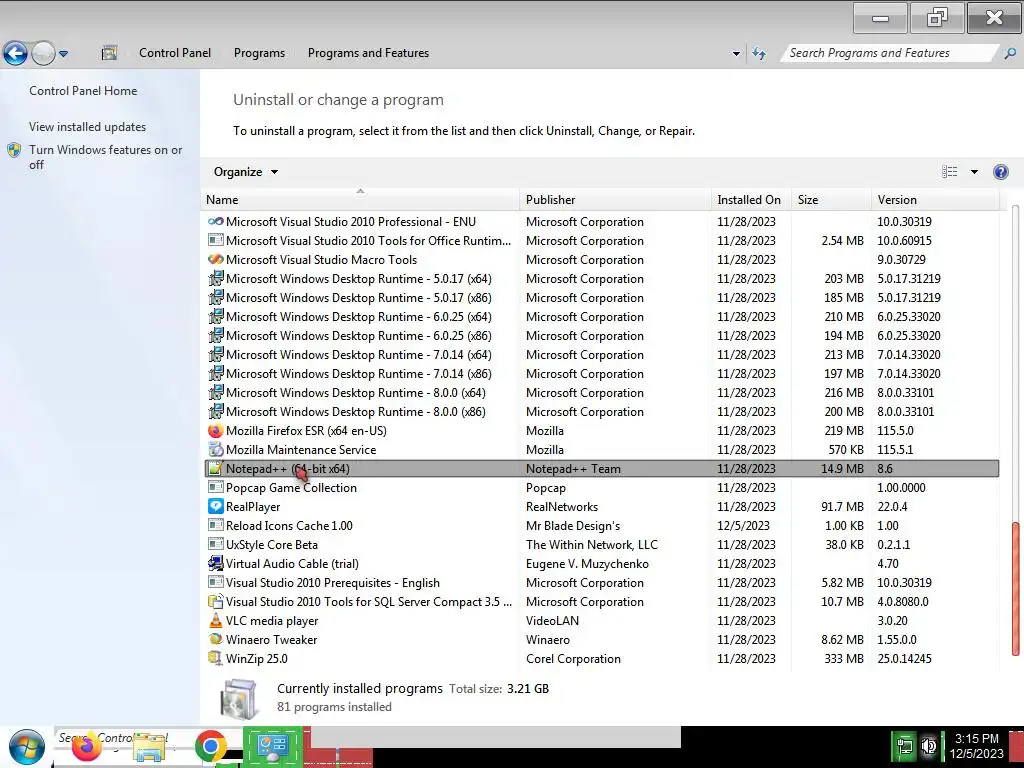Go back using the blue Back arrow
The image size is (1024, 768).
click(x=15, y=53)
